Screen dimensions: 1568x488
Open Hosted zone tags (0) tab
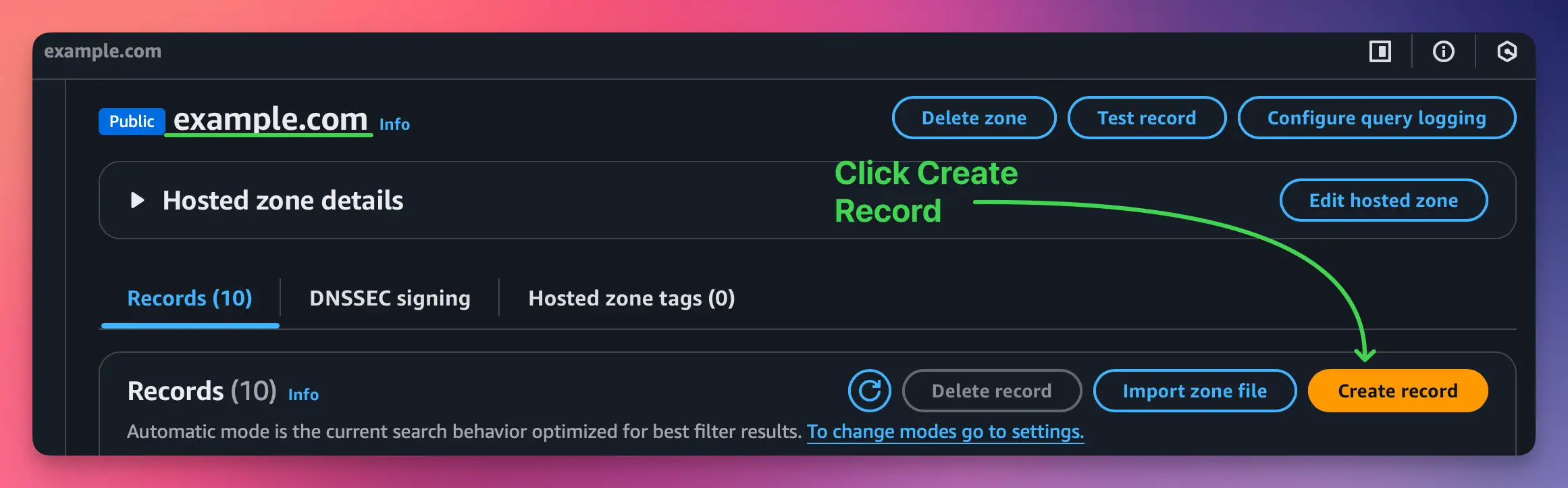[x=631, y=298]
